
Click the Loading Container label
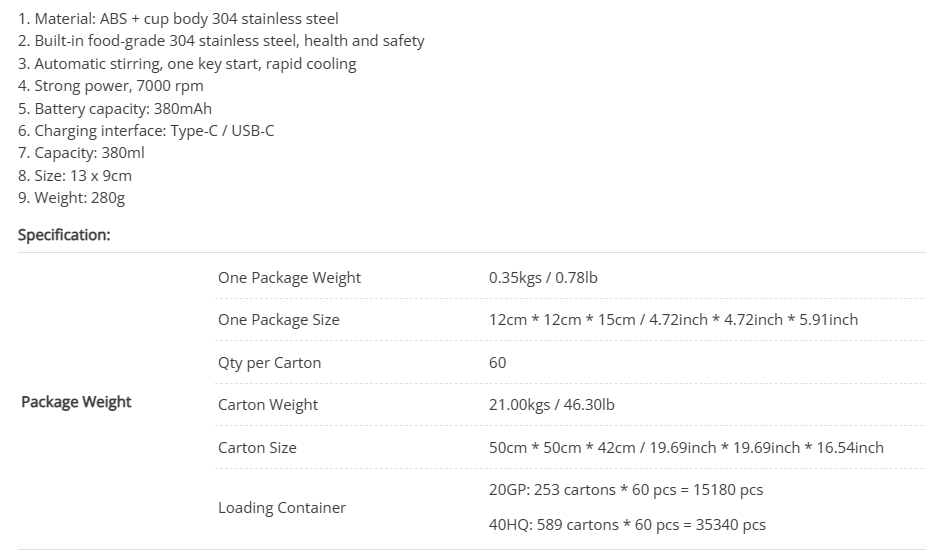pyautogui.click(x=282, y=508)
